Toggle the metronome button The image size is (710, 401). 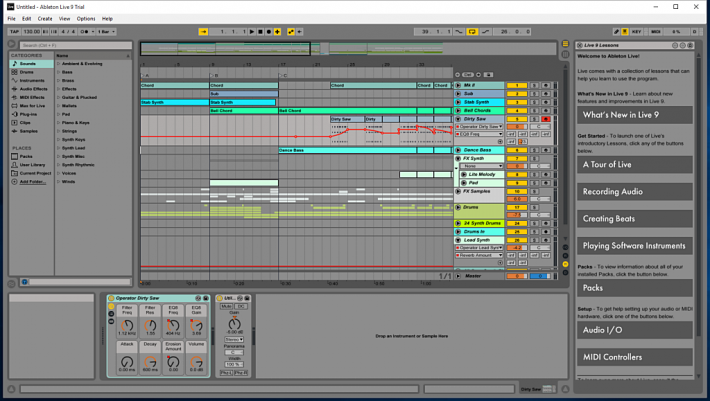(84, 32)
